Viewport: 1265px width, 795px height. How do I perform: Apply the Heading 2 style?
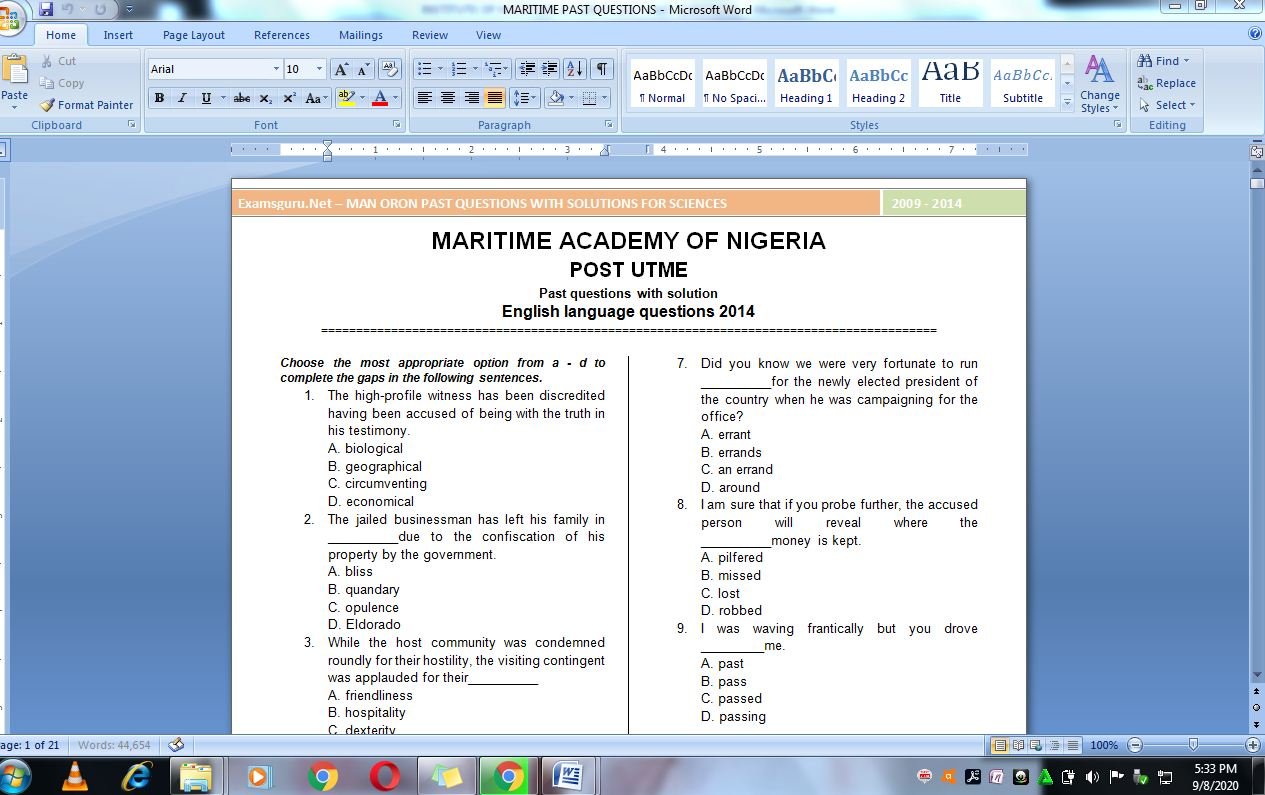(x=878, y=83)
